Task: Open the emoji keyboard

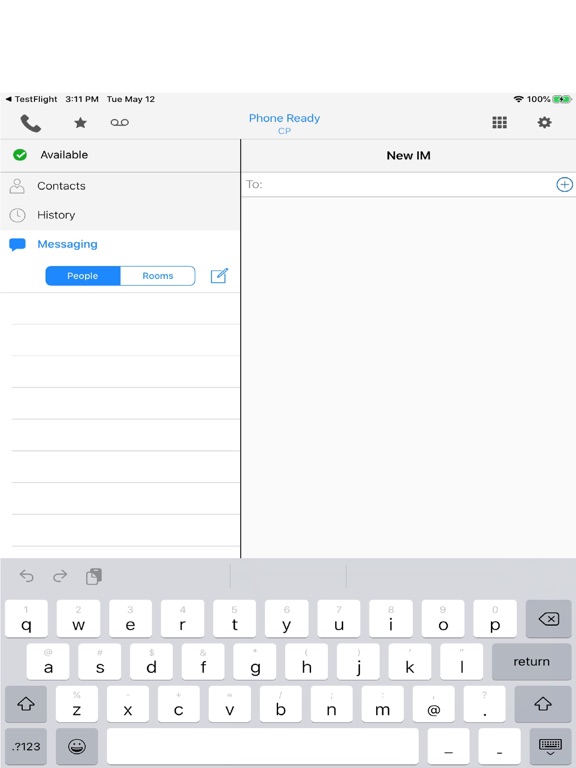Action: pyautogui.click(x=77, y=746)
